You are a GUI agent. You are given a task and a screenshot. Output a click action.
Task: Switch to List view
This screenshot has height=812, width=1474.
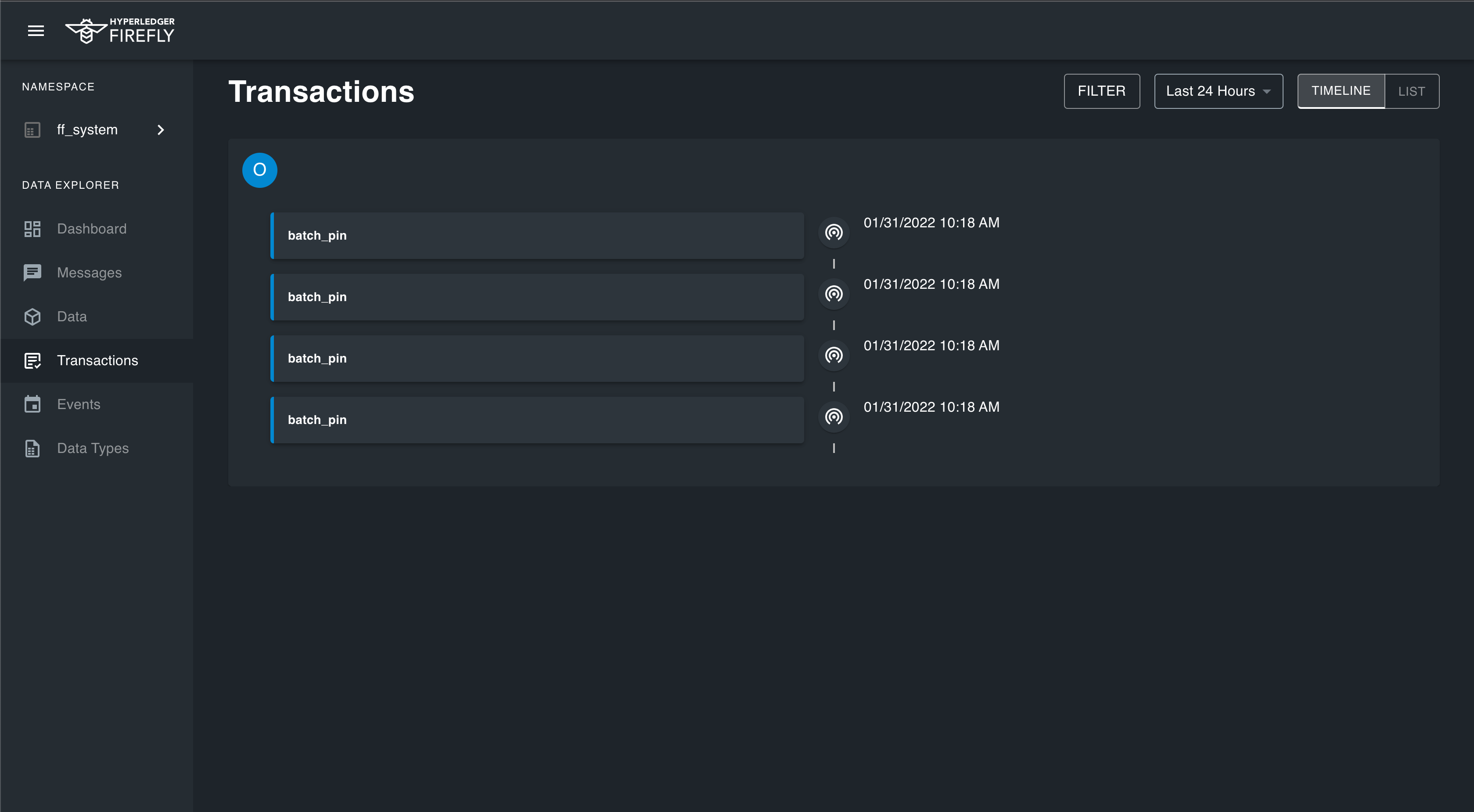pos(1411,91)
